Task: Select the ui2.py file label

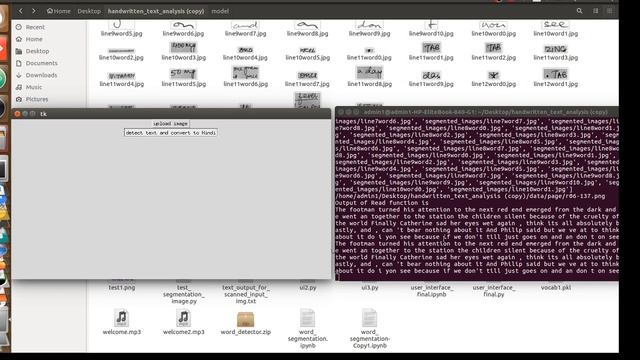Action: point(307,287)
